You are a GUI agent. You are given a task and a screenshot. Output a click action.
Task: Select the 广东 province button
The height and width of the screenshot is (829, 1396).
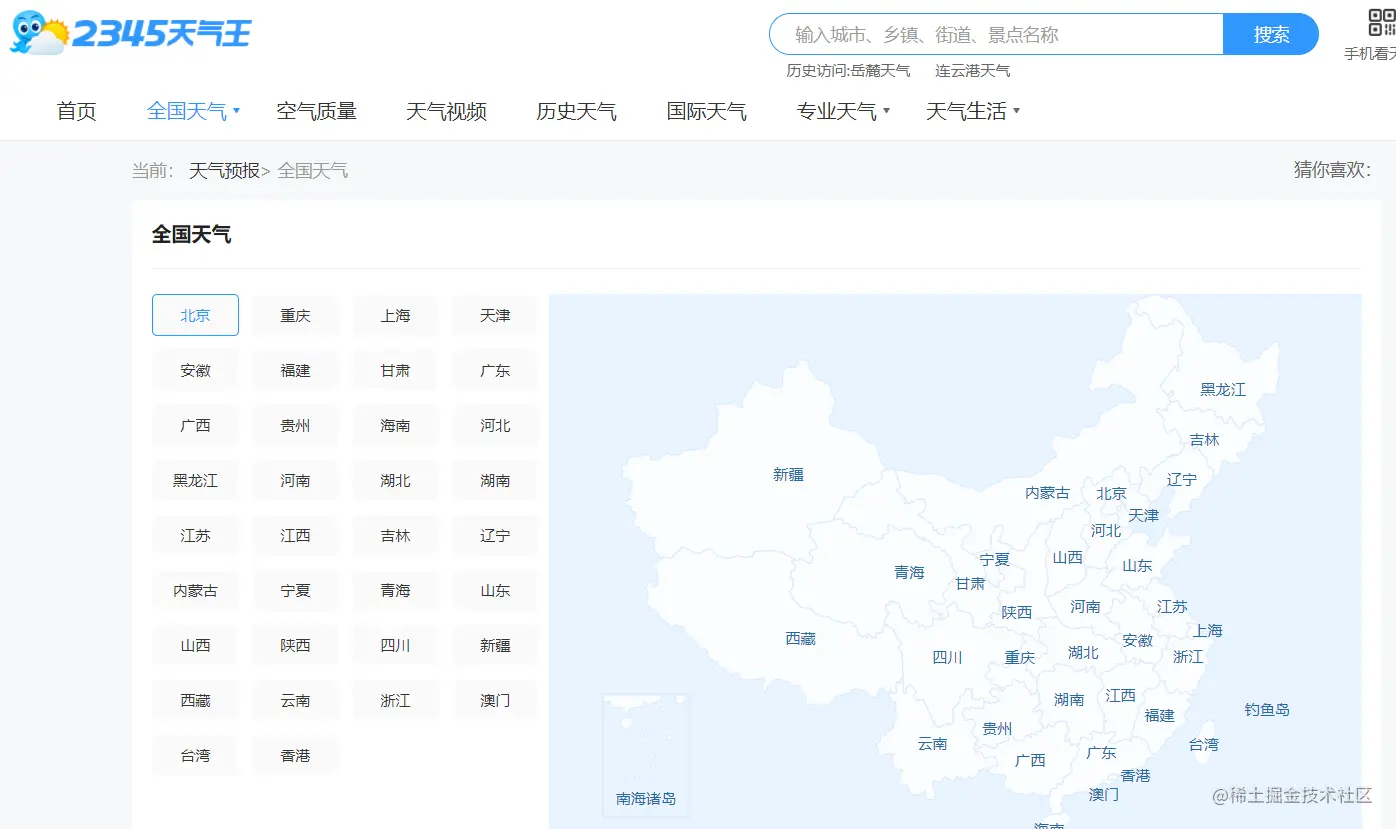coord(495,370)
